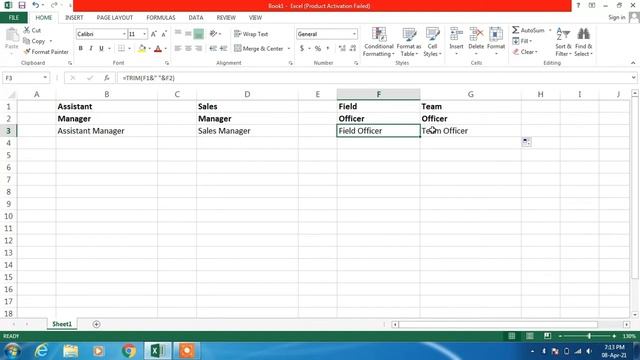Click the Copy button
The image size is (640, 360).
[x=35, y=41]
